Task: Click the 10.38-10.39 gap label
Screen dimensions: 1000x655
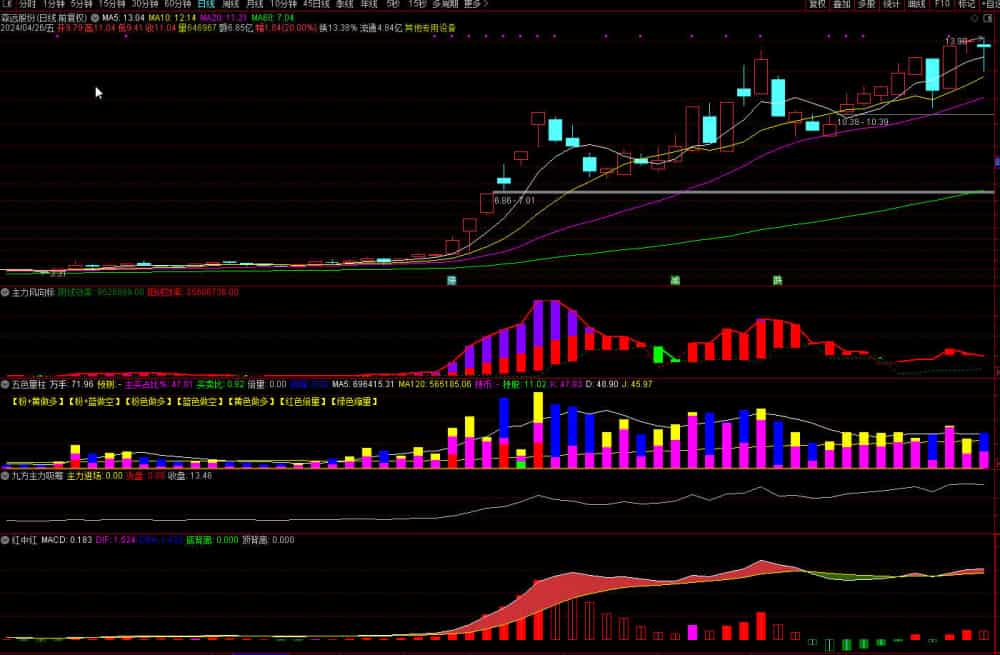Action: [862, 122]
